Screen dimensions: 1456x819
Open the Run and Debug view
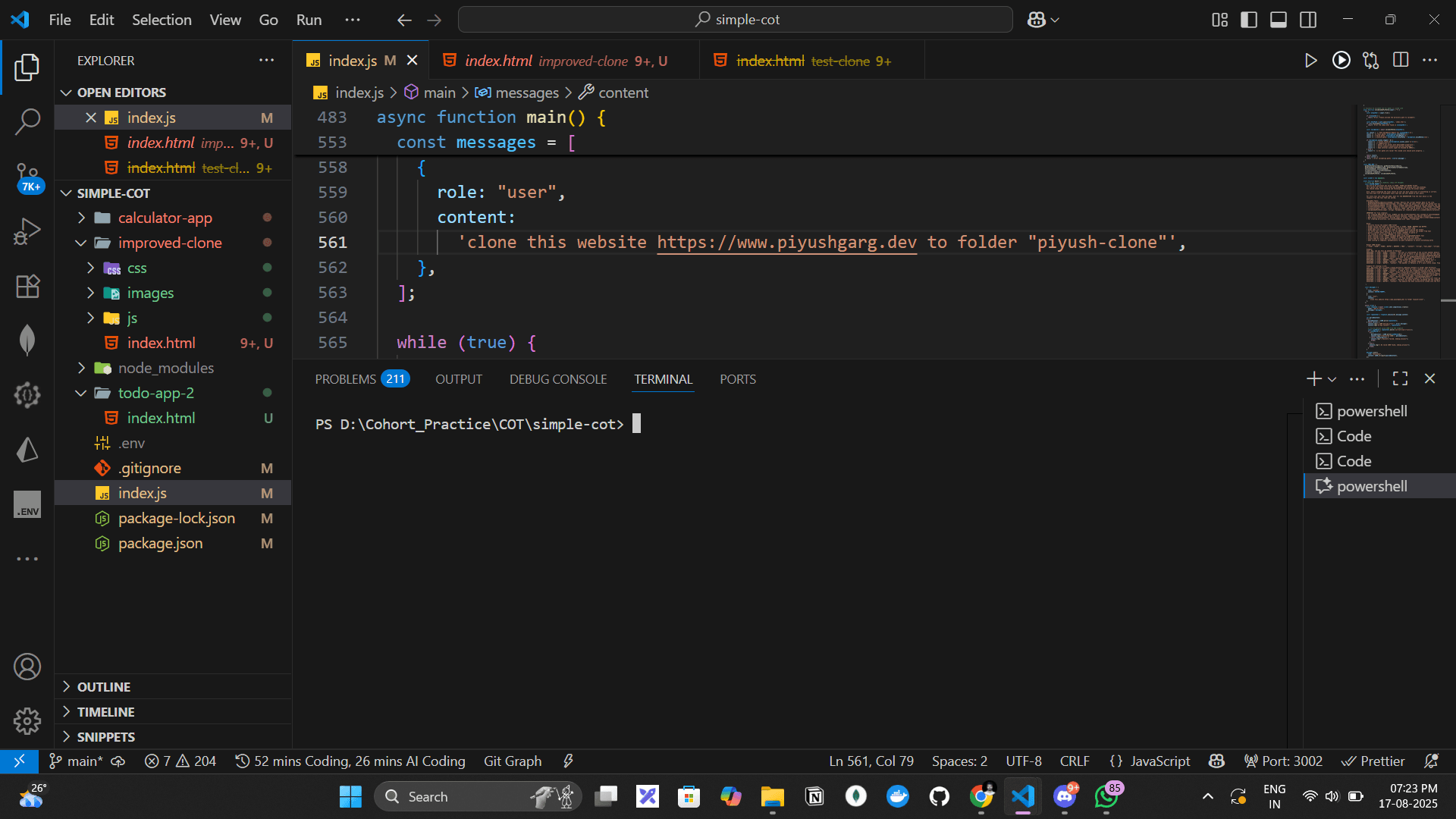(x=27, y=231)
